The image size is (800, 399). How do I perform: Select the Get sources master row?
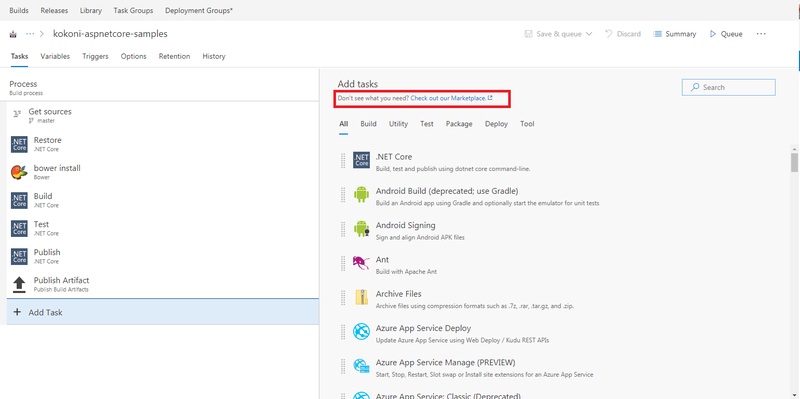coord(163,115)
